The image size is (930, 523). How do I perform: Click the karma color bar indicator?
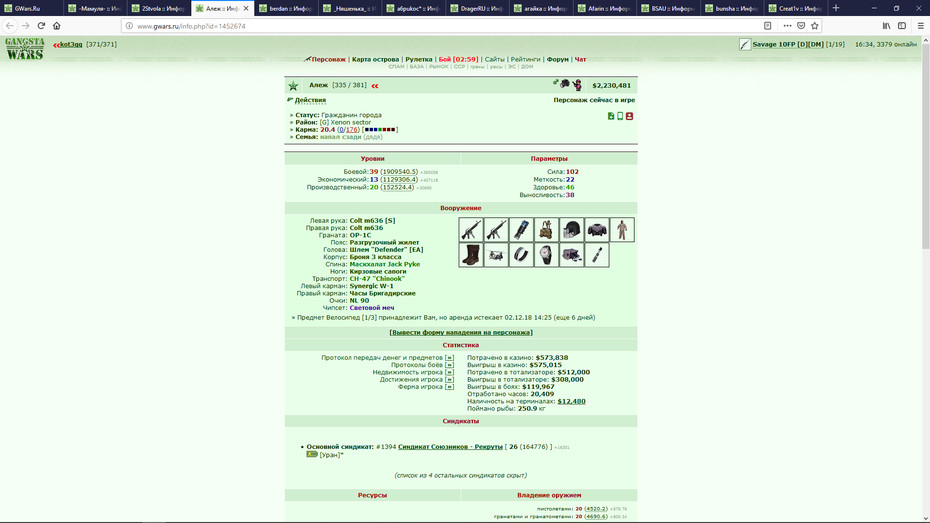tap(380, 129)
